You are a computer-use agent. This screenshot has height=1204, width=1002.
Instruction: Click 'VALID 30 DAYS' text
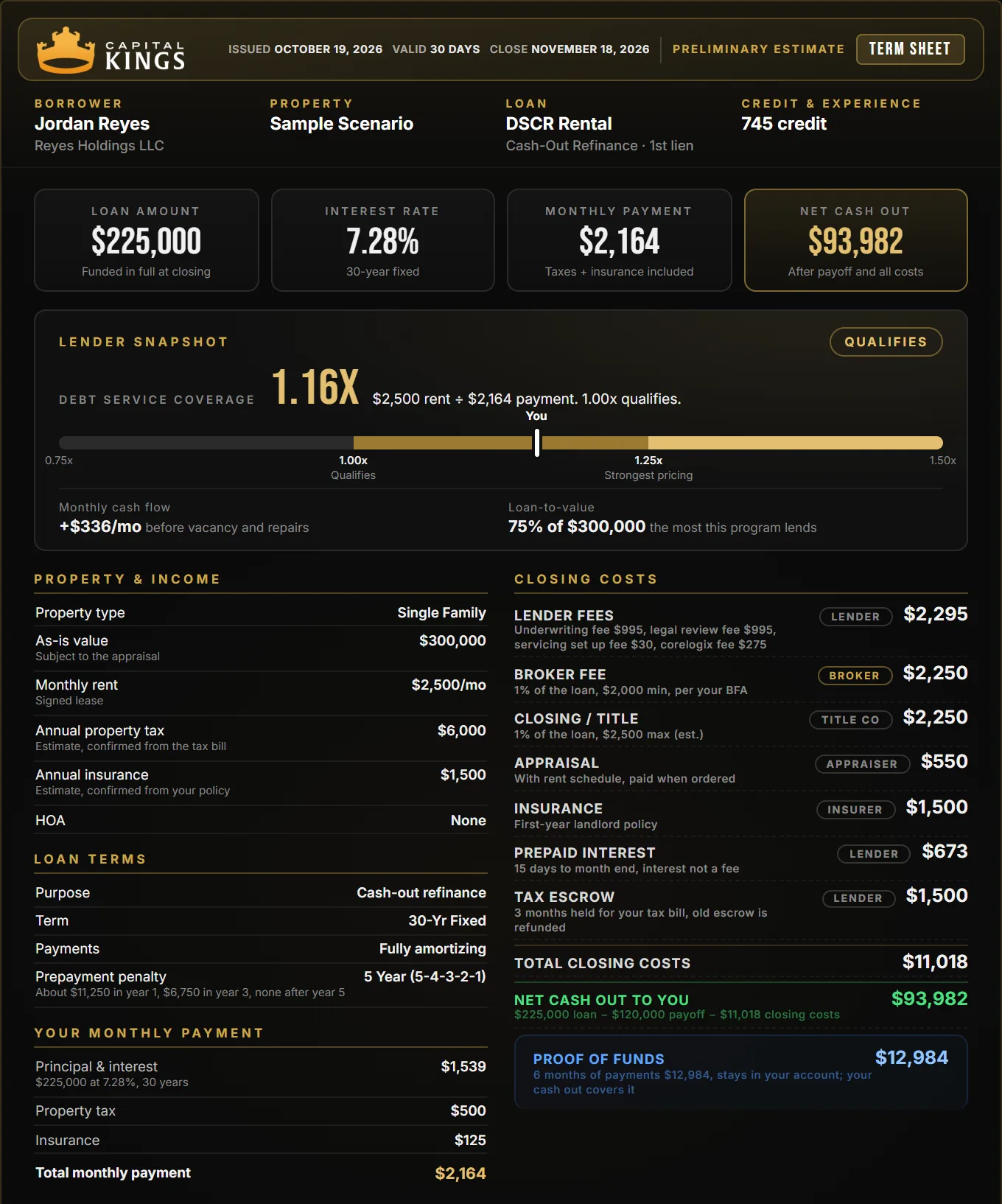point(436,49)
